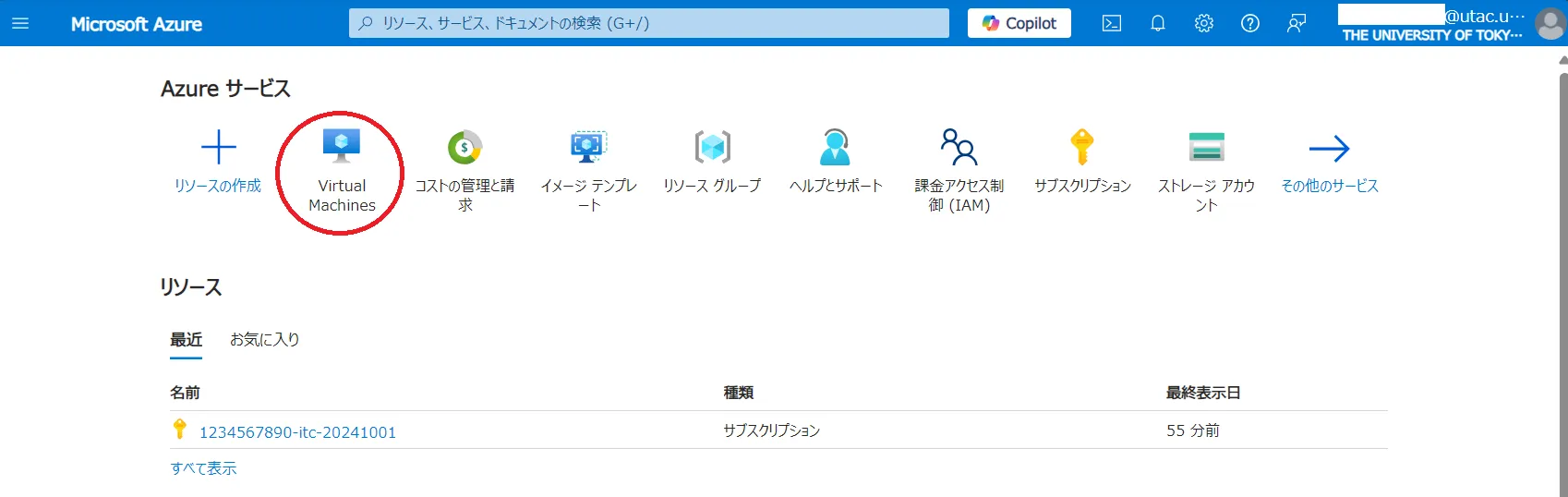
Task: Open Cost Management and Billing service
Action: pos(464,148)
